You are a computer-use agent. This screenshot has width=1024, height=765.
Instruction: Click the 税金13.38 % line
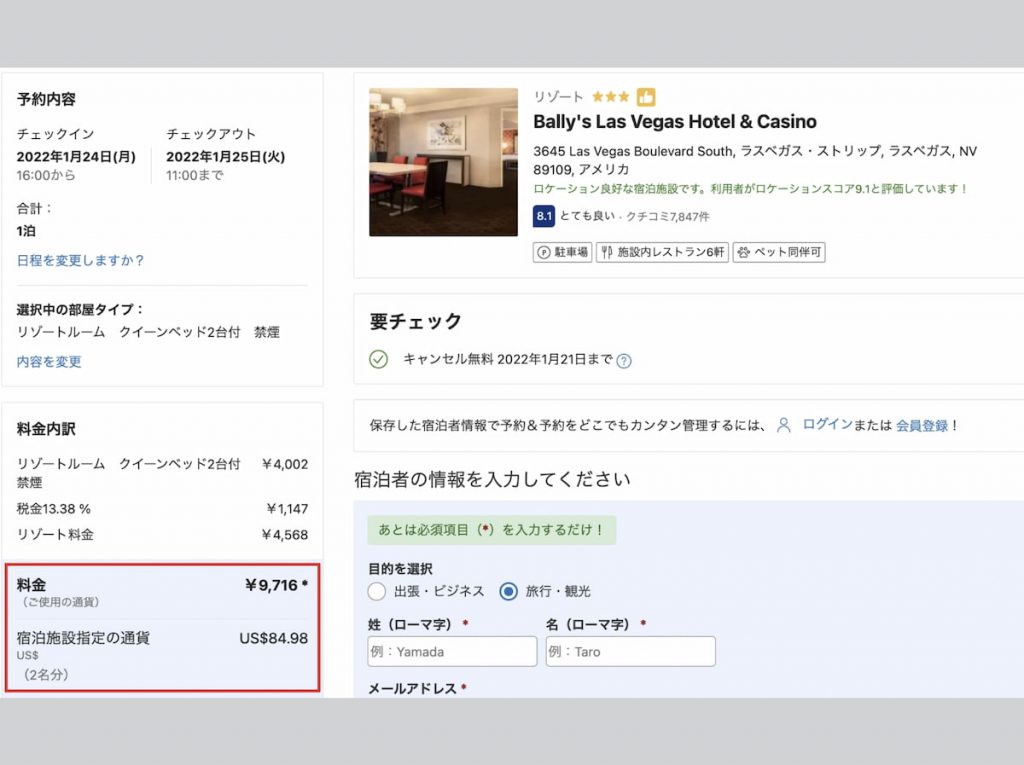(x=54, y=508)
